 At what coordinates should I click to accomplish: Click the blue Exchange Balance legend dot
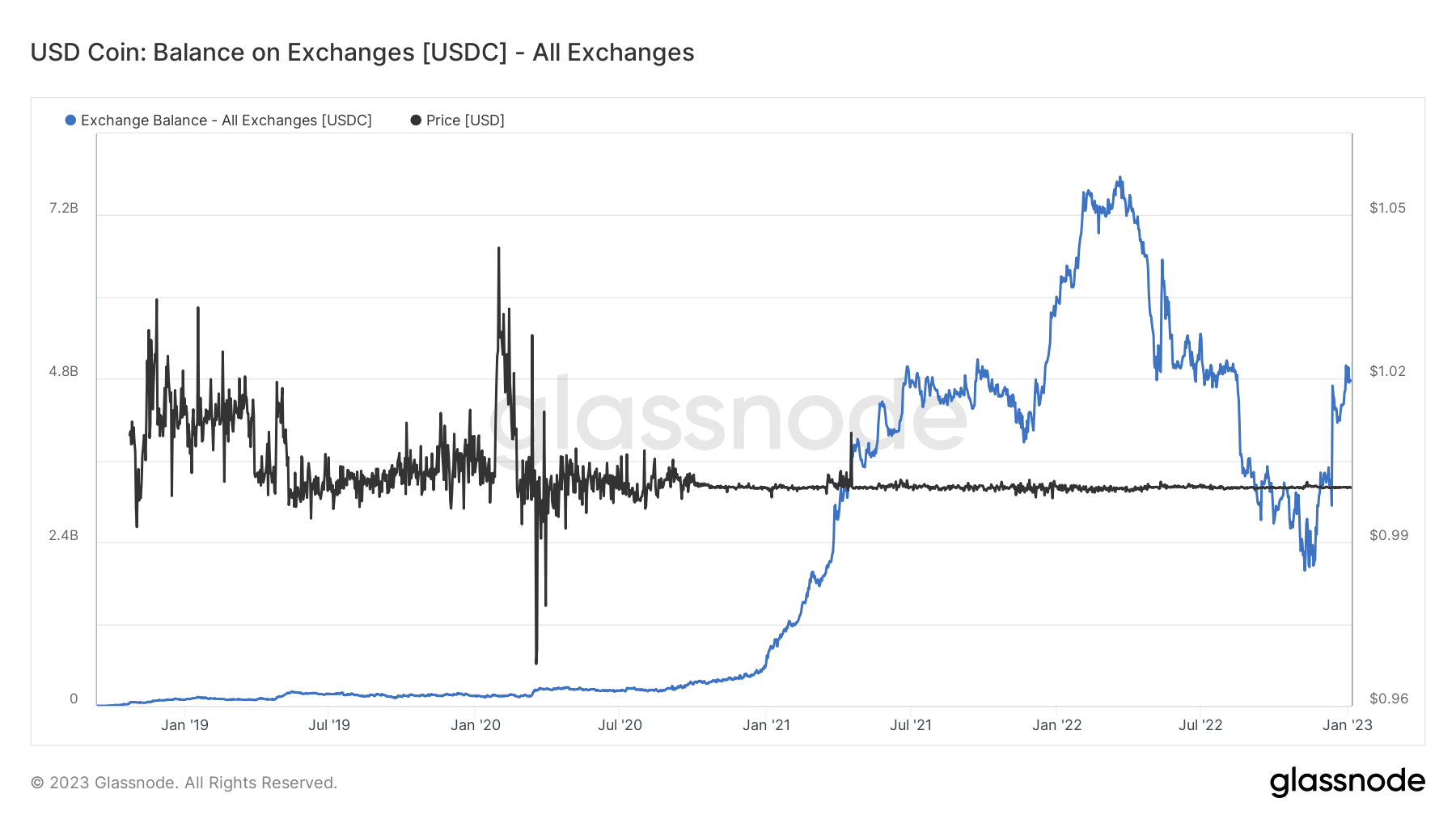[x=70, y=120]
